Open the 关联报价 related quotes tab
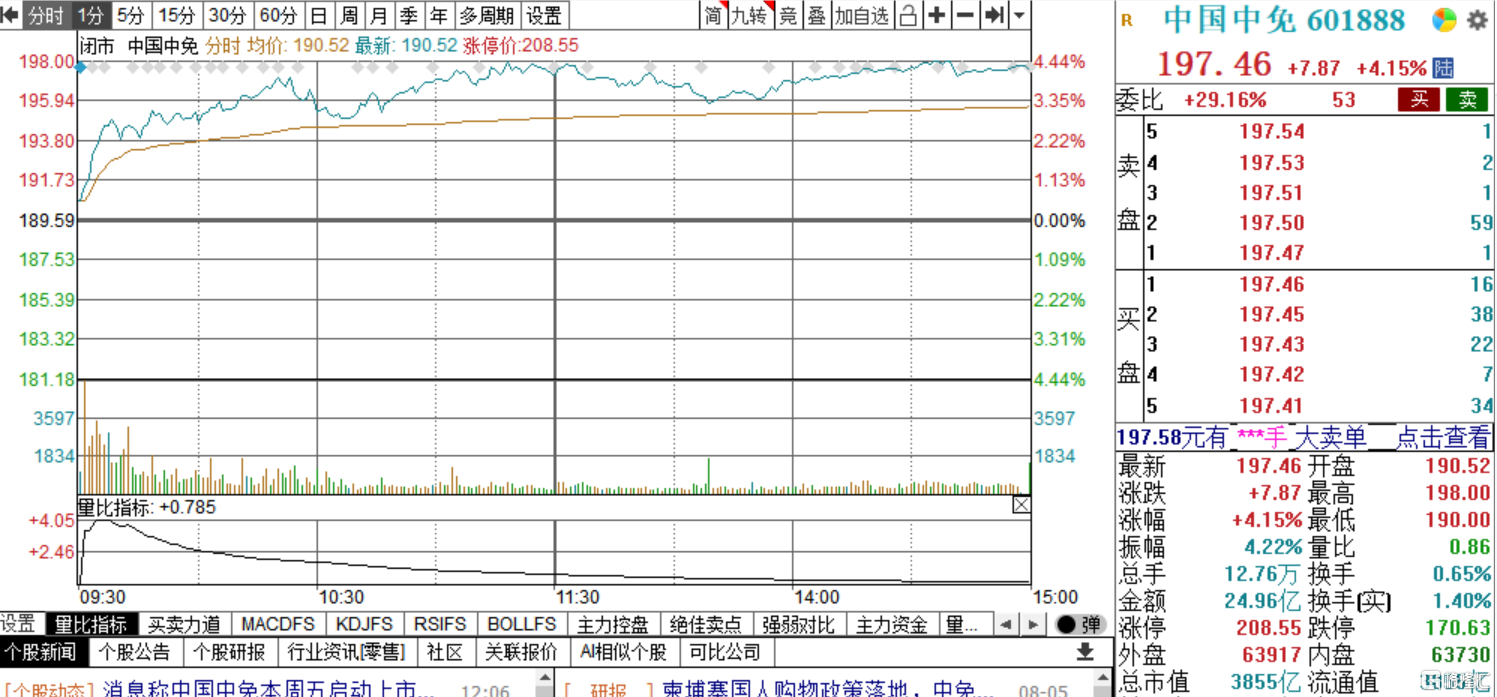 (520, 652)
